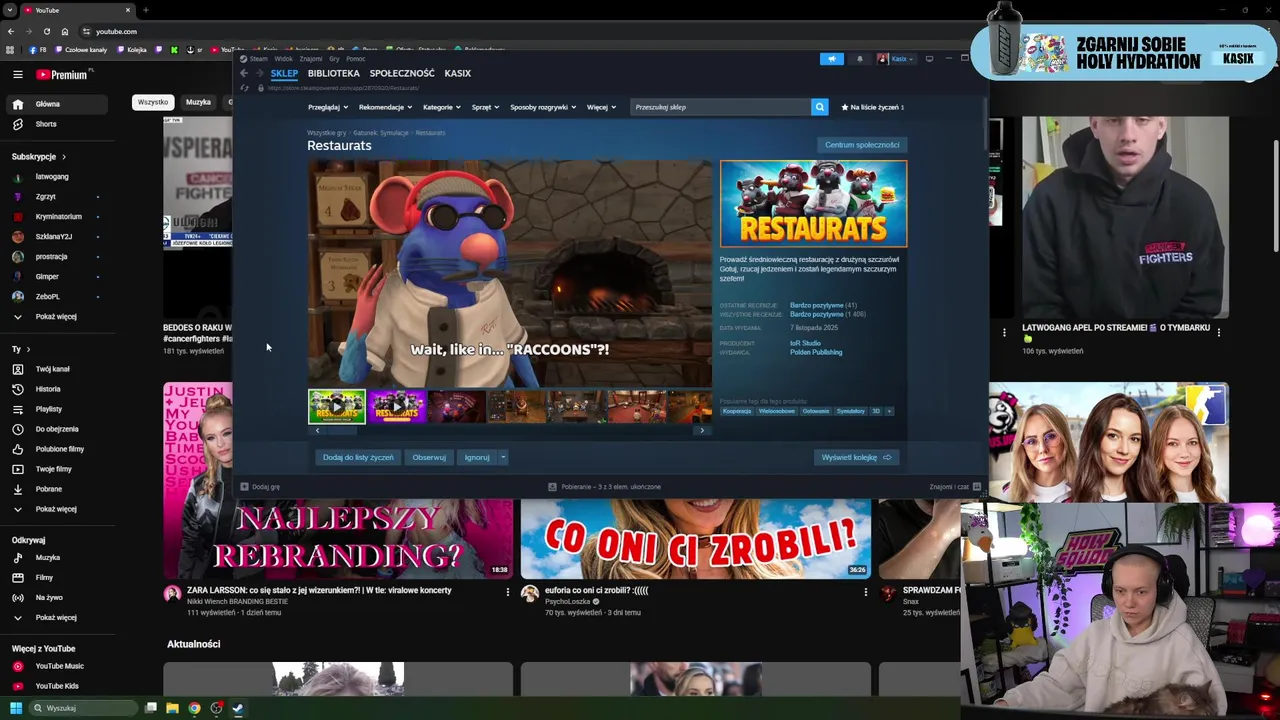Select Muzyka filter chip on YouTube
This screenshot has width=1280, height=720.
click(198, 102)
